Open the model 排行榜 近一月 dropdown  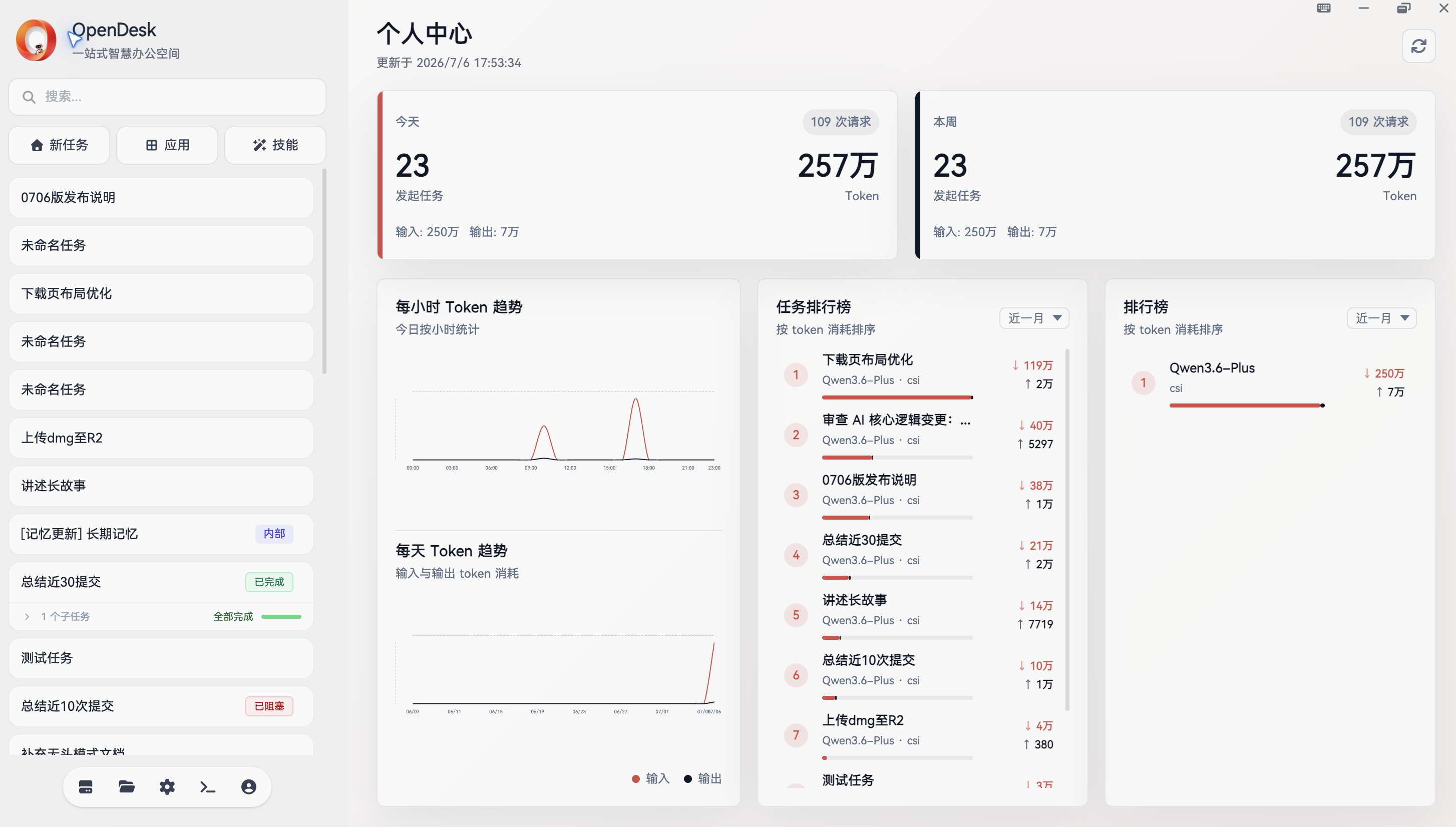click(x=1381, y=318)
